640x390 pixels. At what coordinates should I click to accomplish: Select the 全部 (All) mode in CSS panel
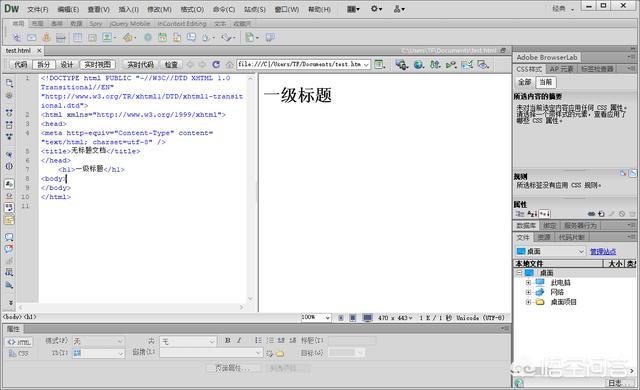(524, 82)
